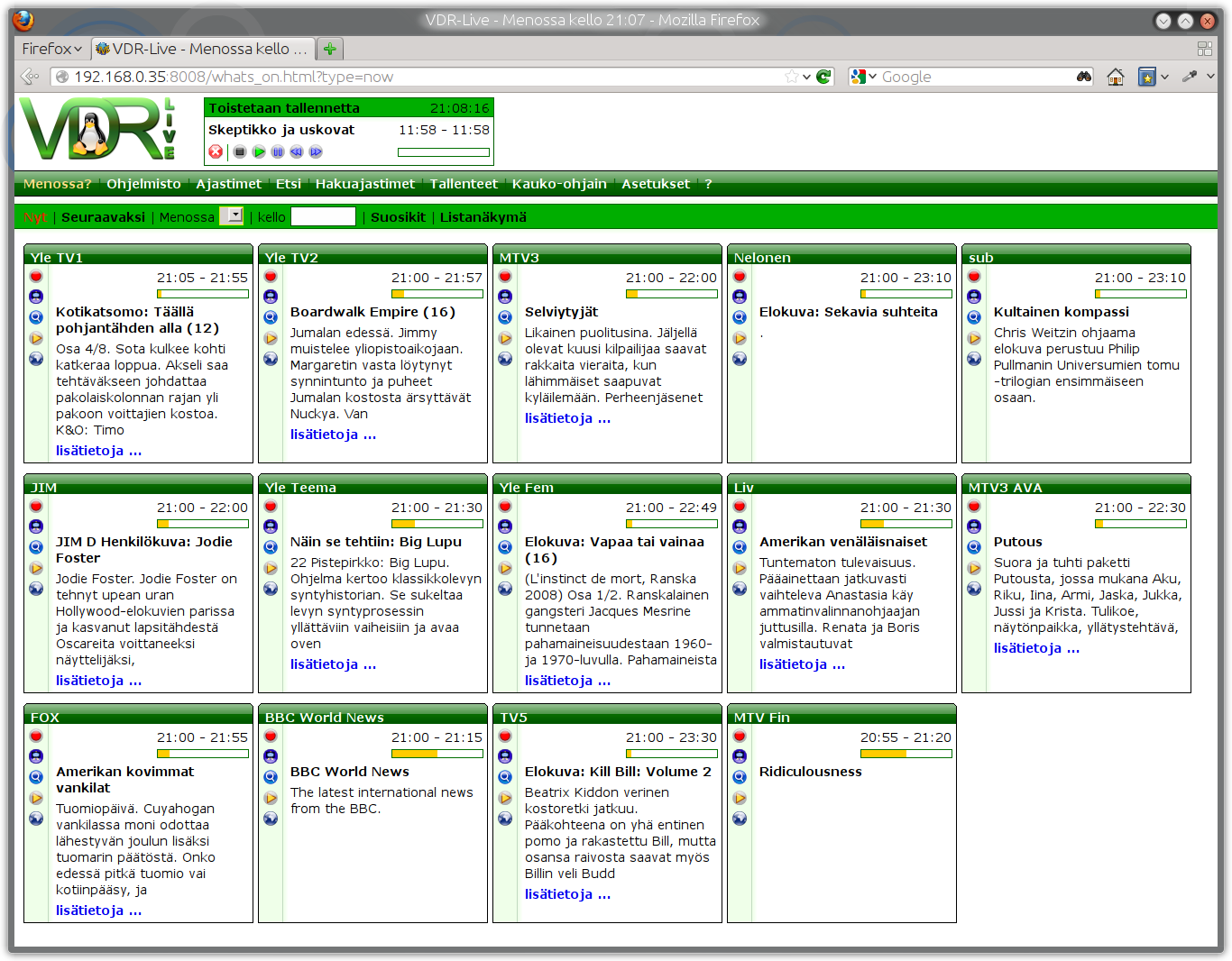The height and width of the screenshot is (961, 1232).
Task: Expand the URL history dropdown arrow
Action: pos(806,77)
